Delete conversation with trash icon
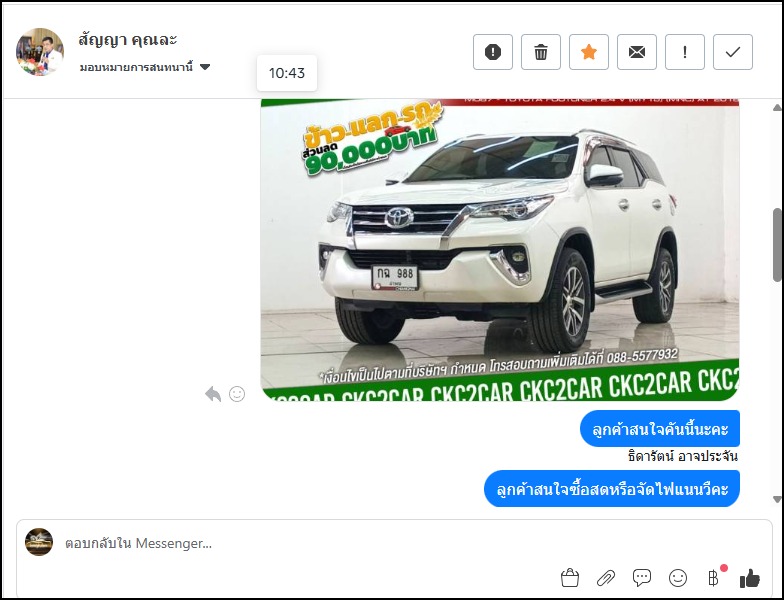Screen dimensions: 784x600 click(x=540, y=52)
